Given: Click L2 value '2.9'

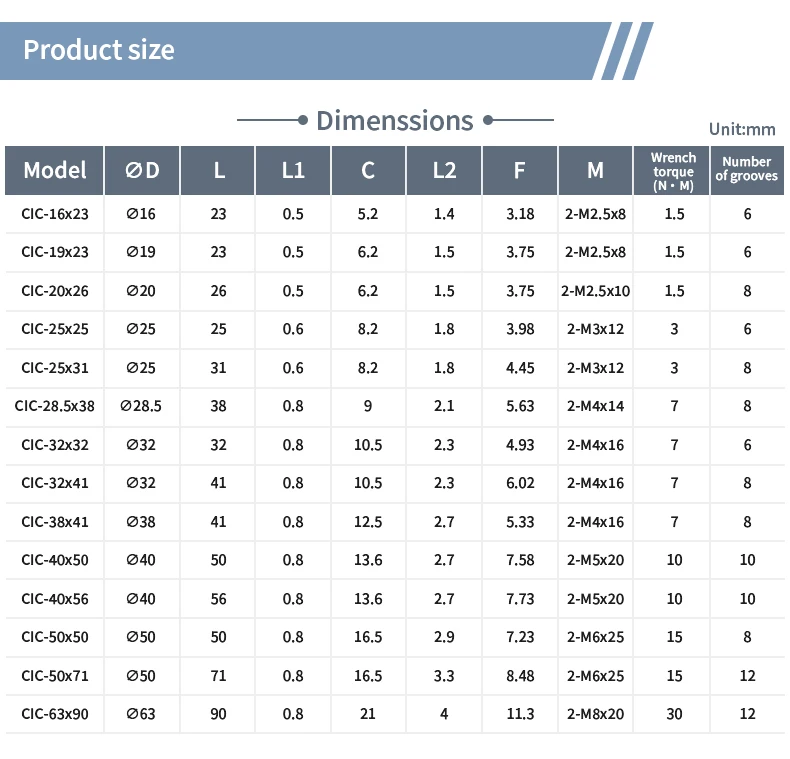Looking at the screenshot, I should tap(444, 637).
